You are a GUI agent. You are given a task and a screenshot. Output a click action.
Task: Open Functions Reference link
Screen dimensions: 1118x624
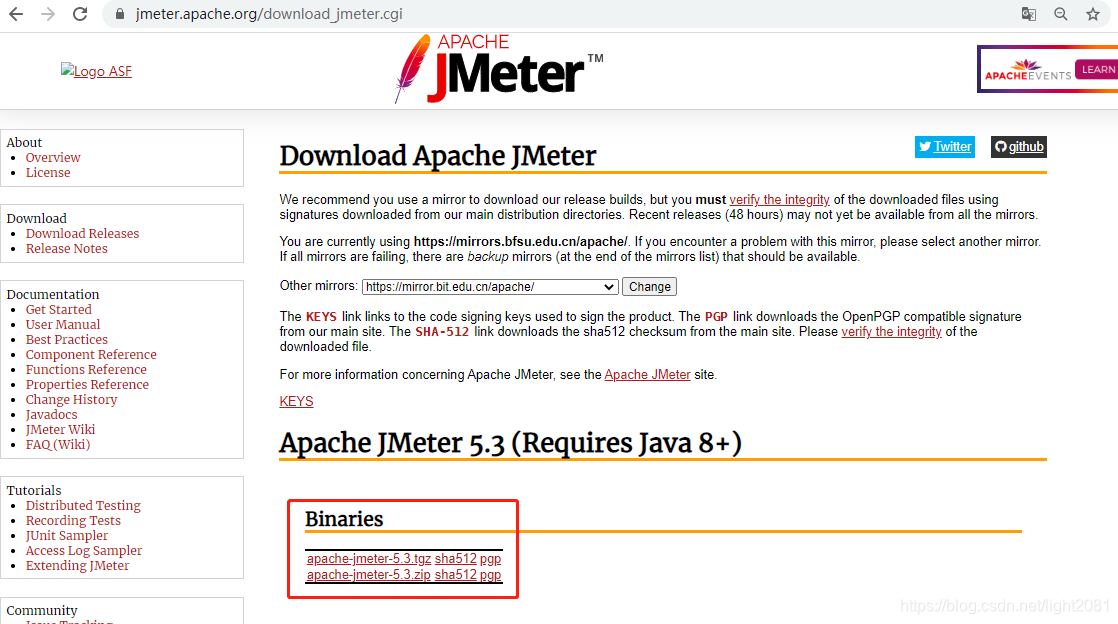[86, 369]
